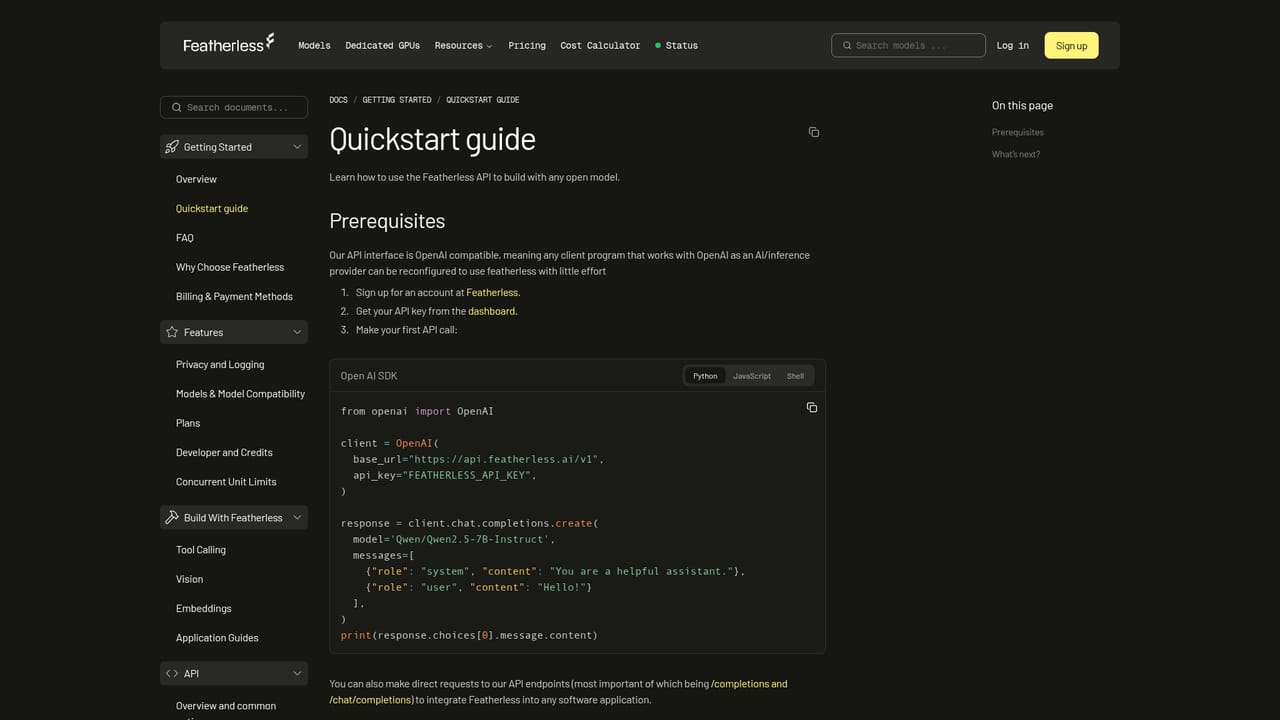
Task: Open Tool Calling in sidebar
Action: click(201, 550)
